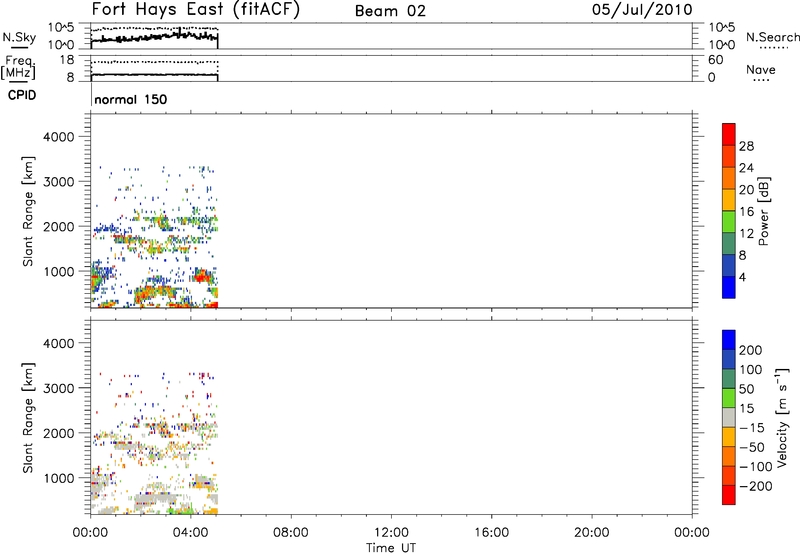Click the '04:00' time axis label

tap(190, 533)
